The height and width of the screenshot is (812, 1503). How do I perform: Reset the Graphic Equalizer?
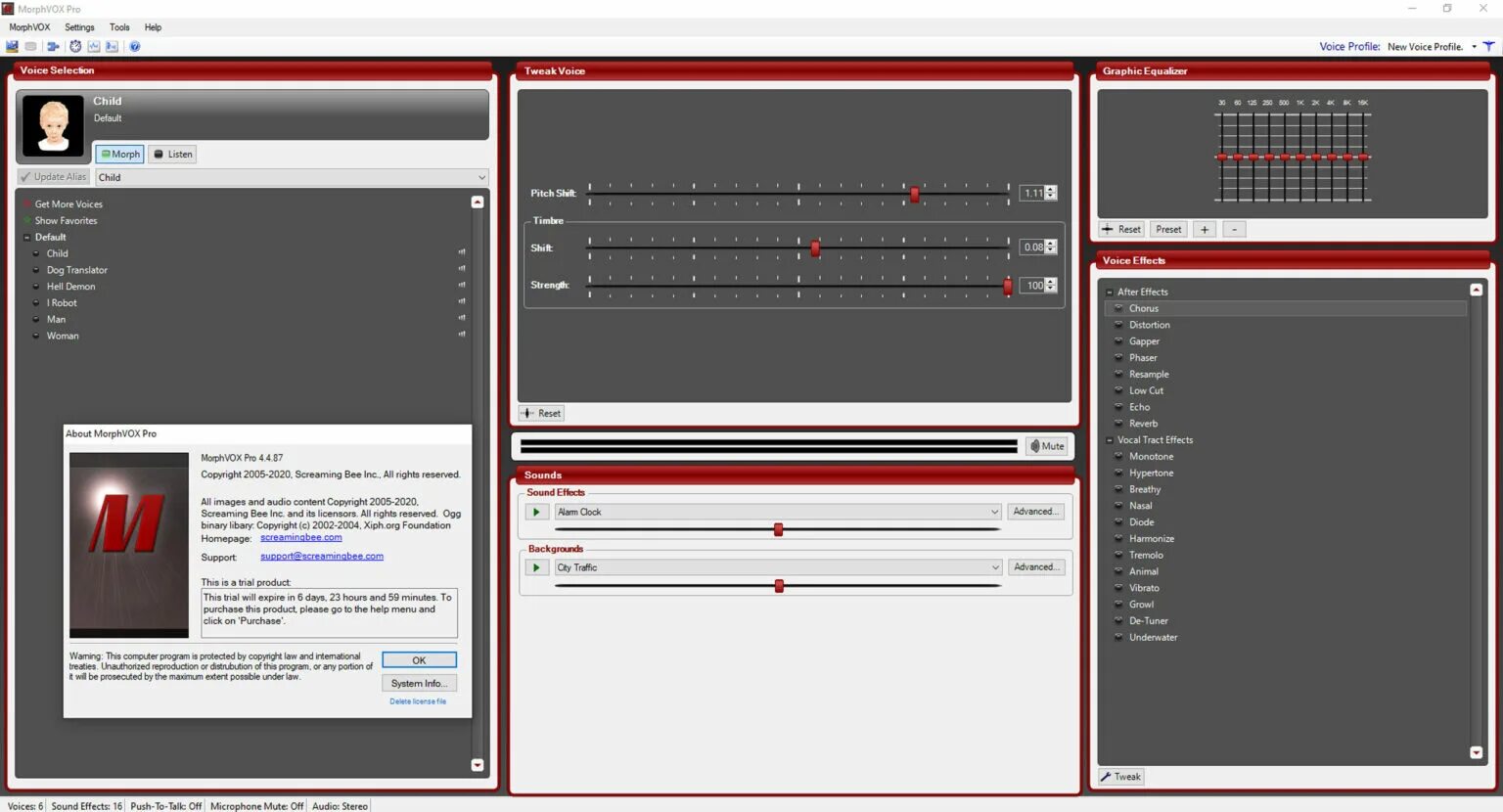(x=1121, y=229)
